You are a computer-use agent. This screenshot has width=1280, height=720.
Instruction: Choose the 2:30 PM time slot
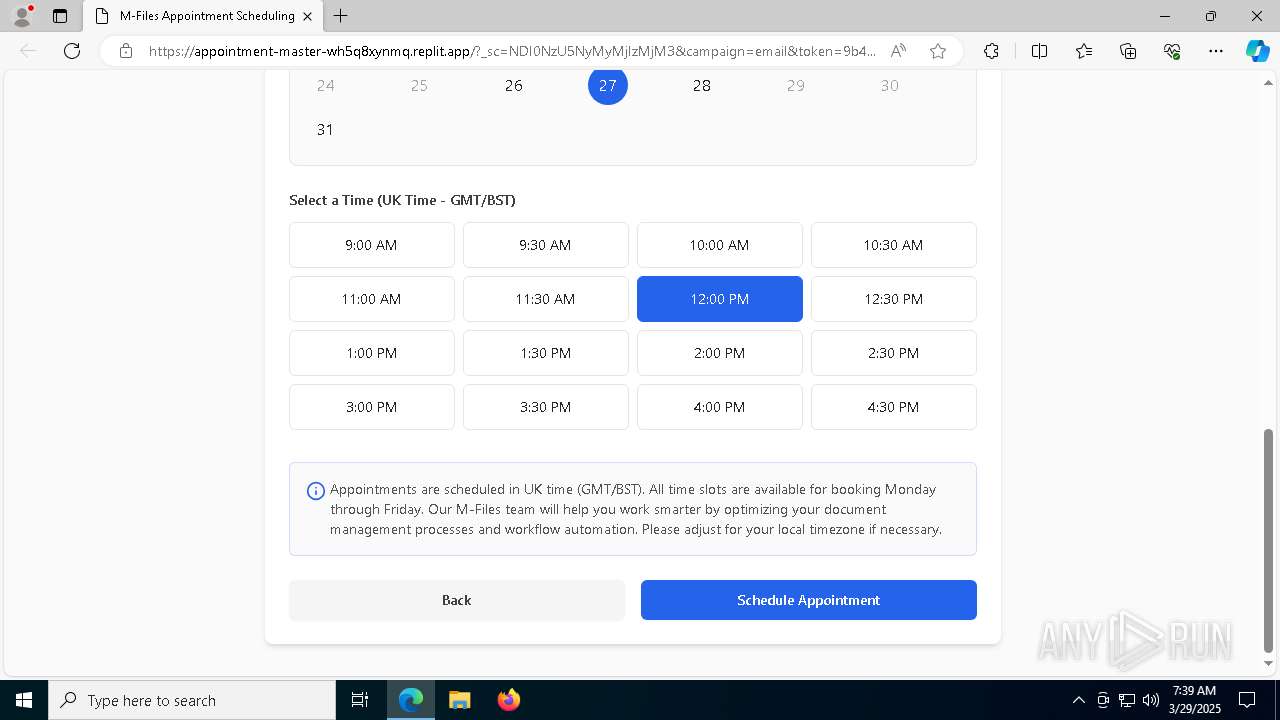coord(894,353)
